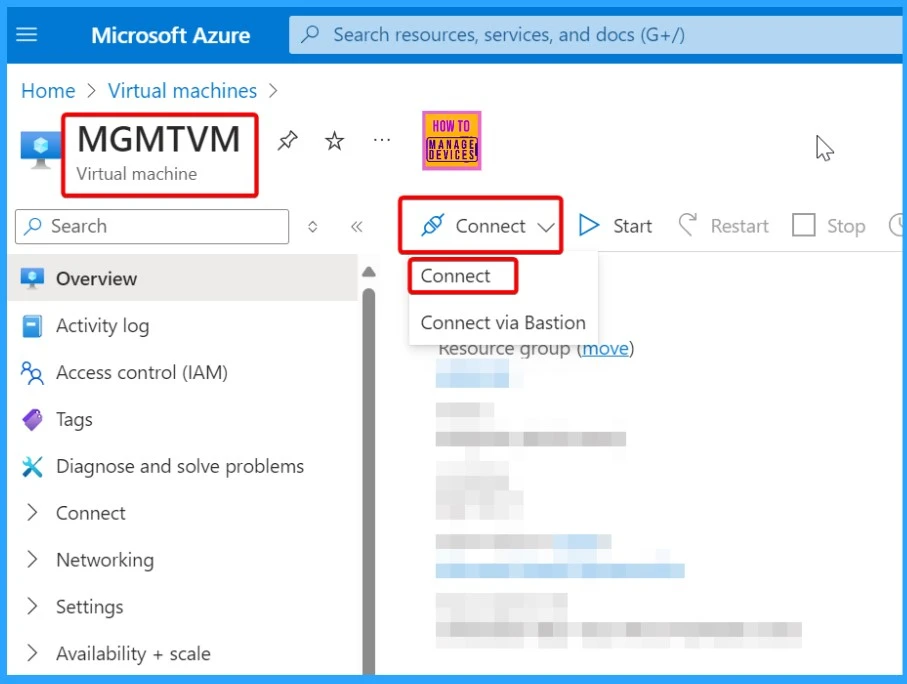Click the Start button label
Image resolution: width=907 pixels, height=684 pixels.
point(632,226)
